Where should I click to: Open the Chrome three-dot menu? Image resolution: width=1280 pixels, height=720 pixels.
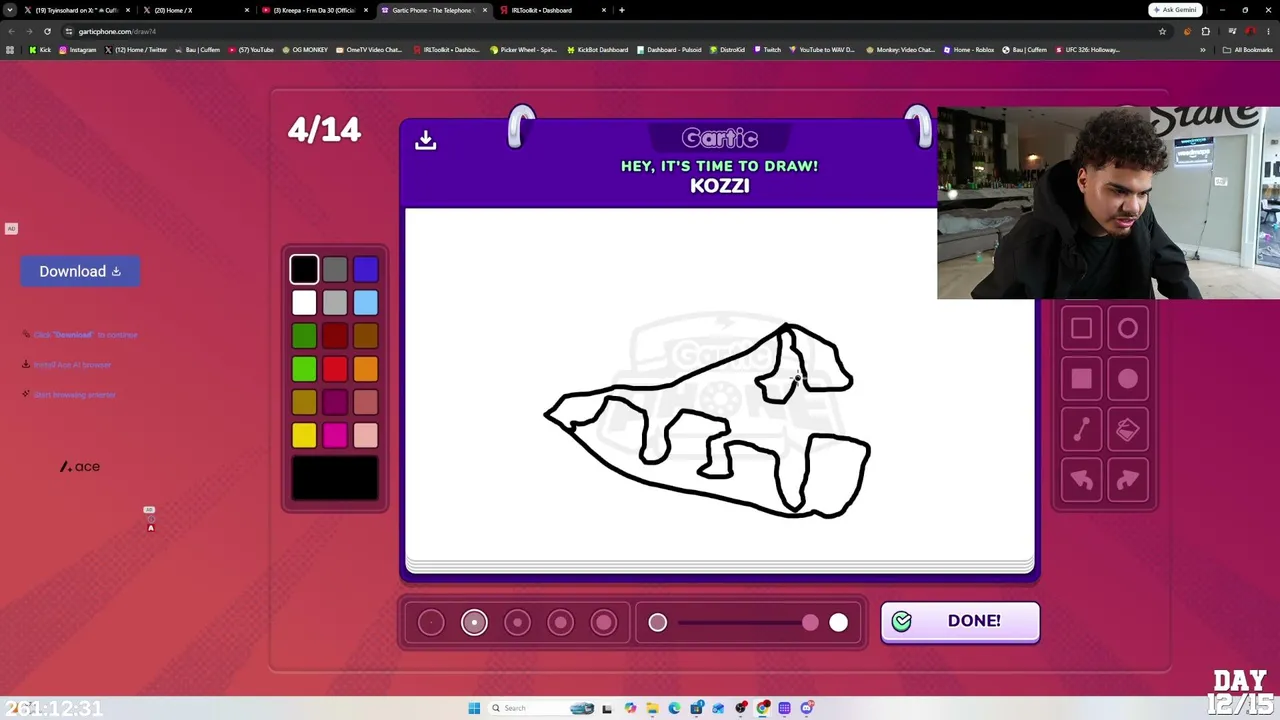1268,31
